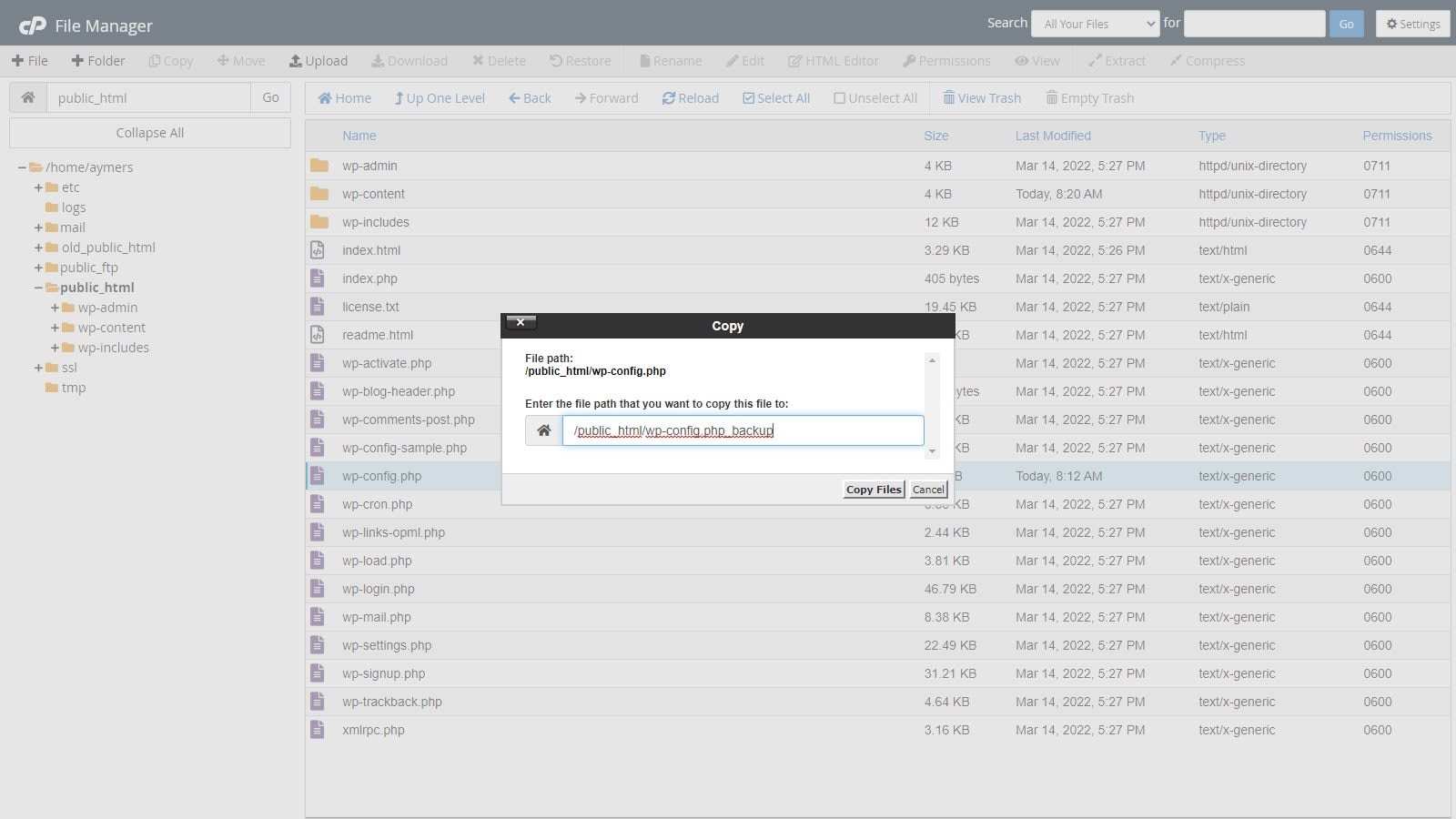Sort by Last Modified column header

[x=1053, y=136]
